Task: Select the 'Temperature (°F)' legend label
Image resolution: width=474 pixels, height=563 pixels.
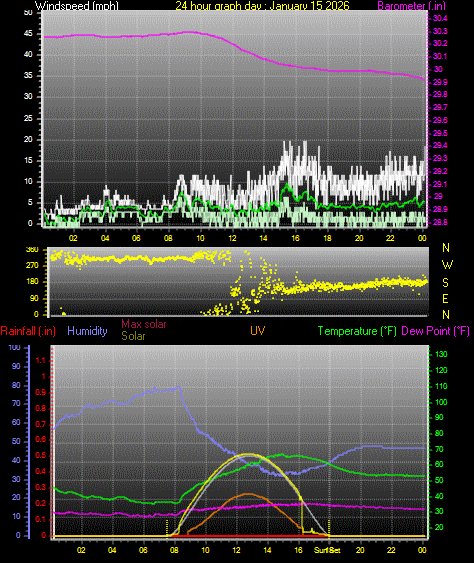Action: point(357,331)
